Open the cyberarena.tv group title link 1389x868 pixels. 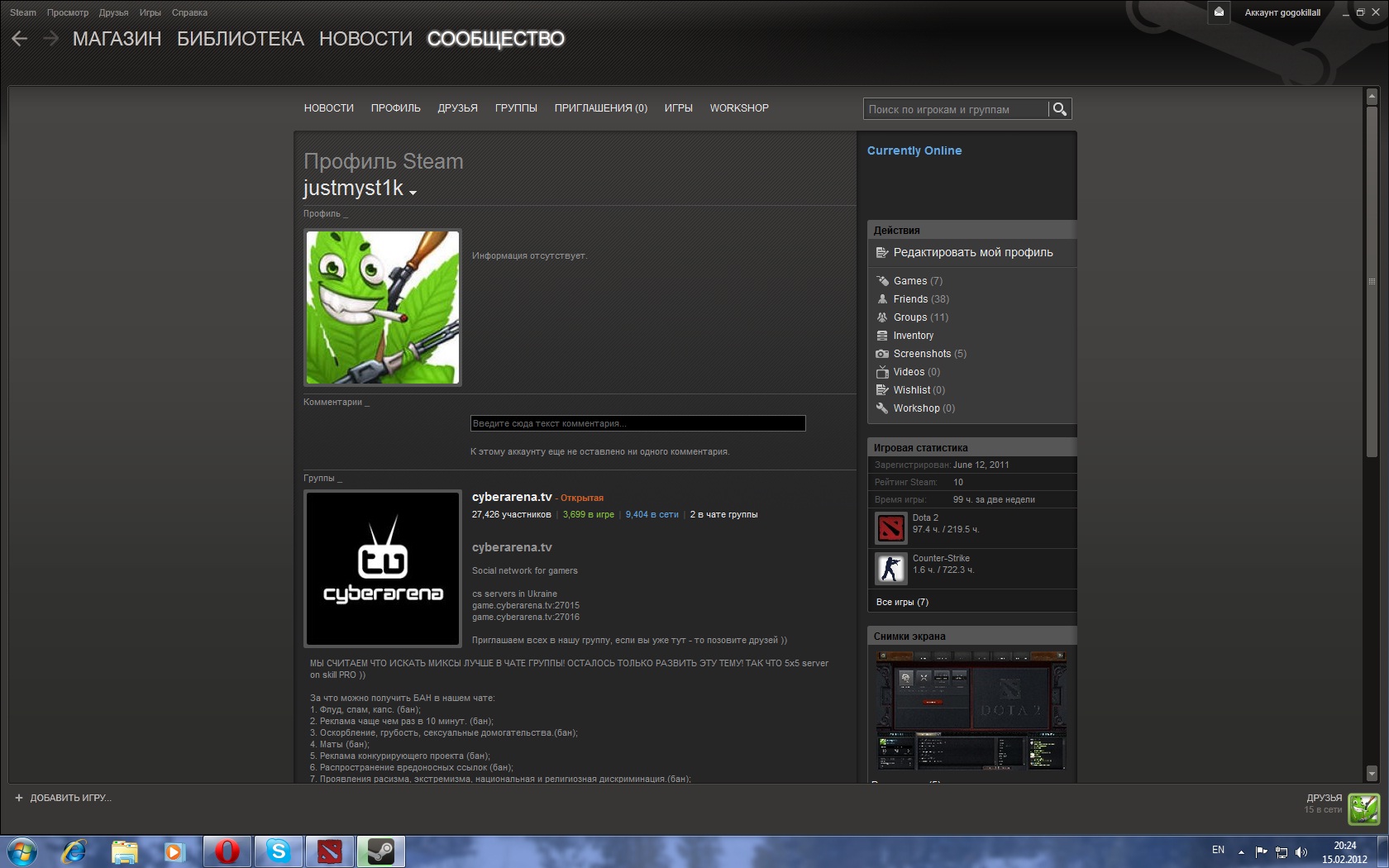tap(512, 497)
